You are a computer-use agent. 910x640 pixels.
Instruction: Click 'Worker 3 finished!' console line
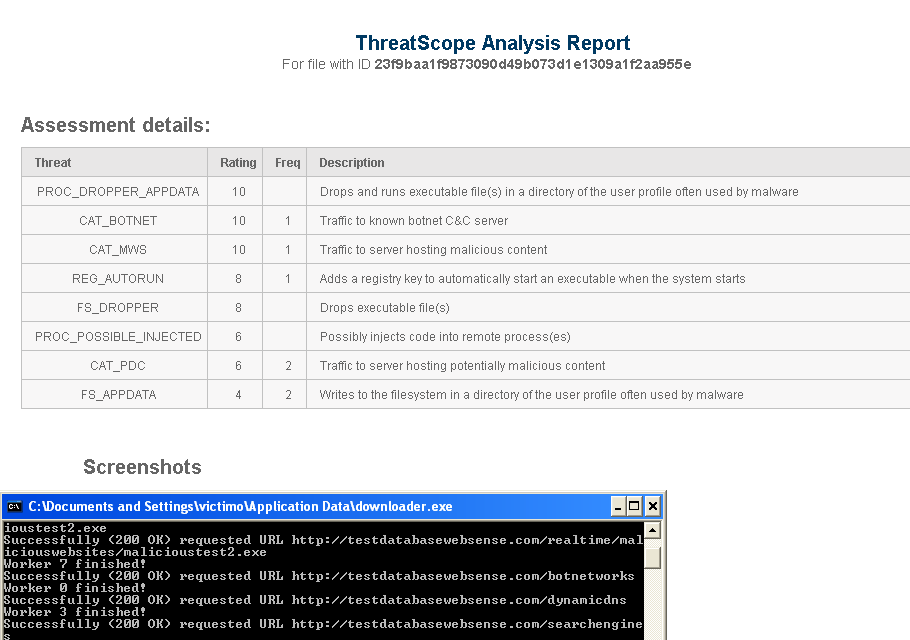click(75, 612)
